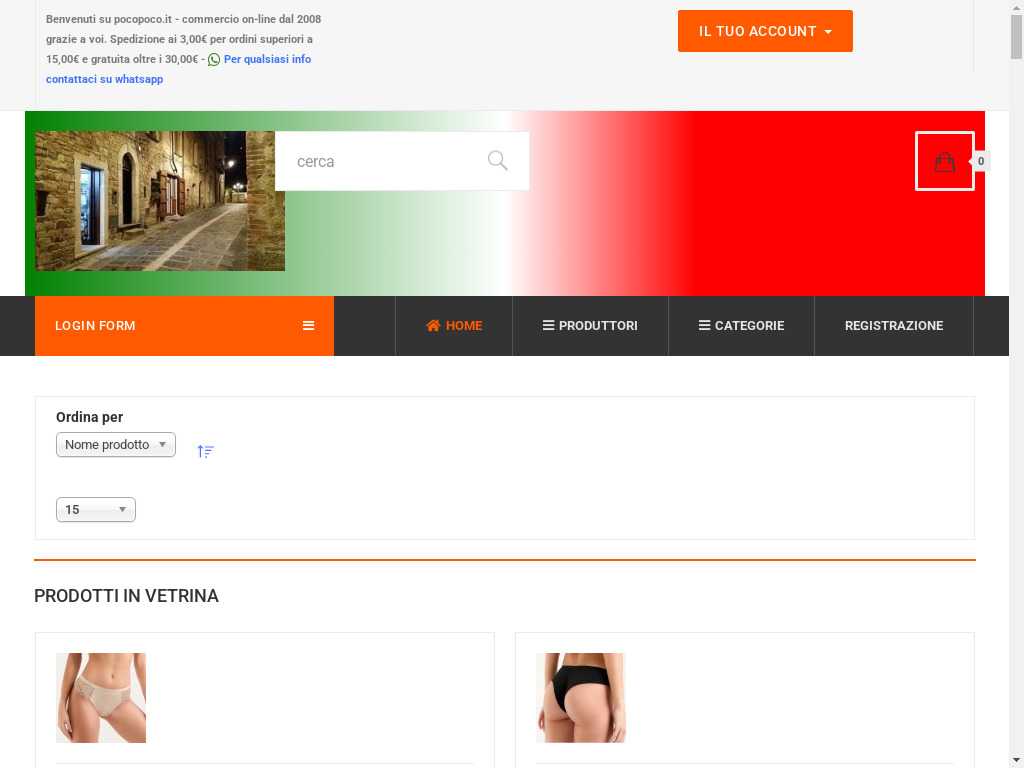This screenshot has height=768, width=1024.
Task: Click the hamburger icon in Login Form
Action: [x=308, y=326]
